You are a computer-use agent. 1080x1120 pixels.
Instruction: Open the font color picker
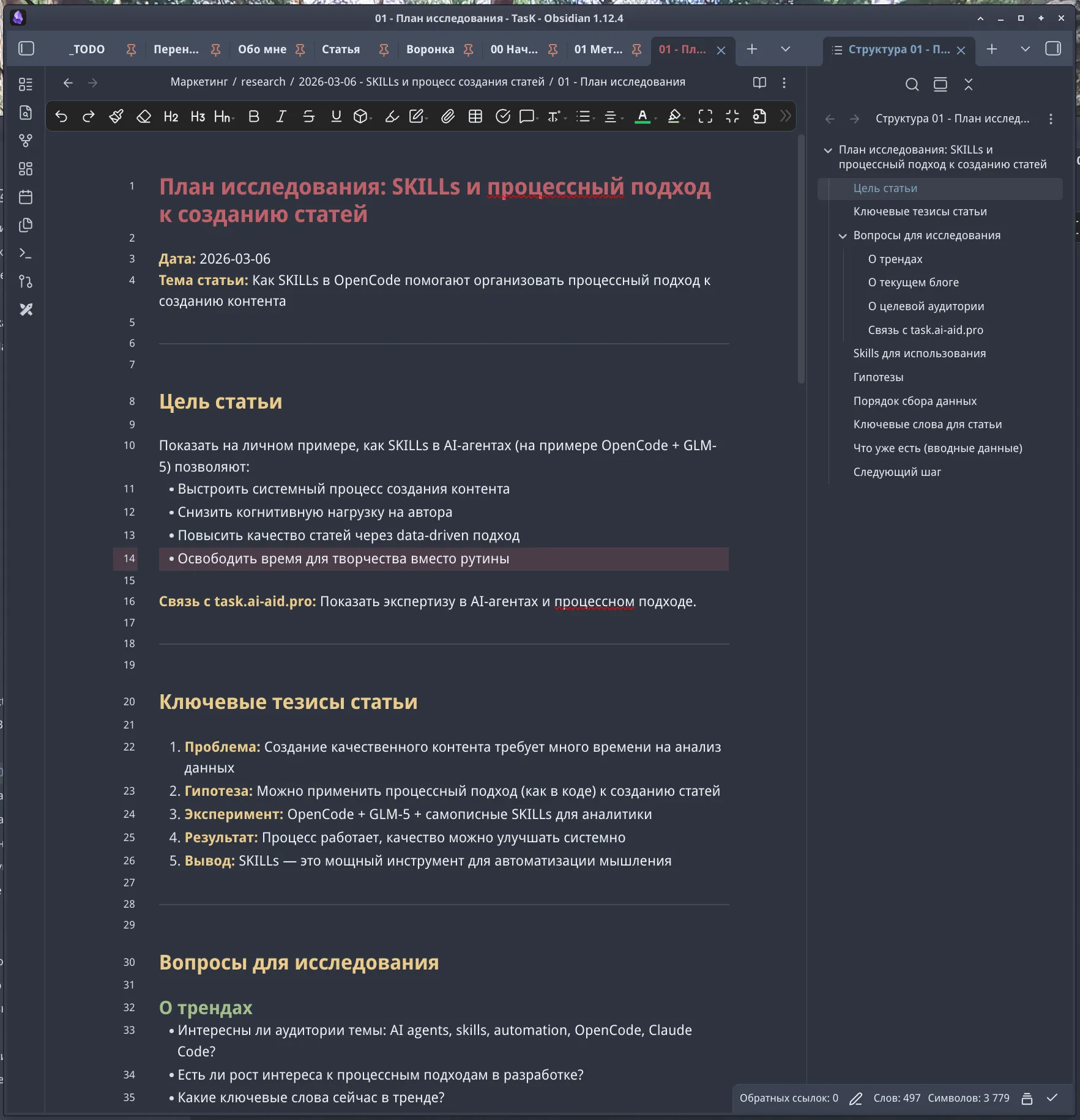(642, 116)
